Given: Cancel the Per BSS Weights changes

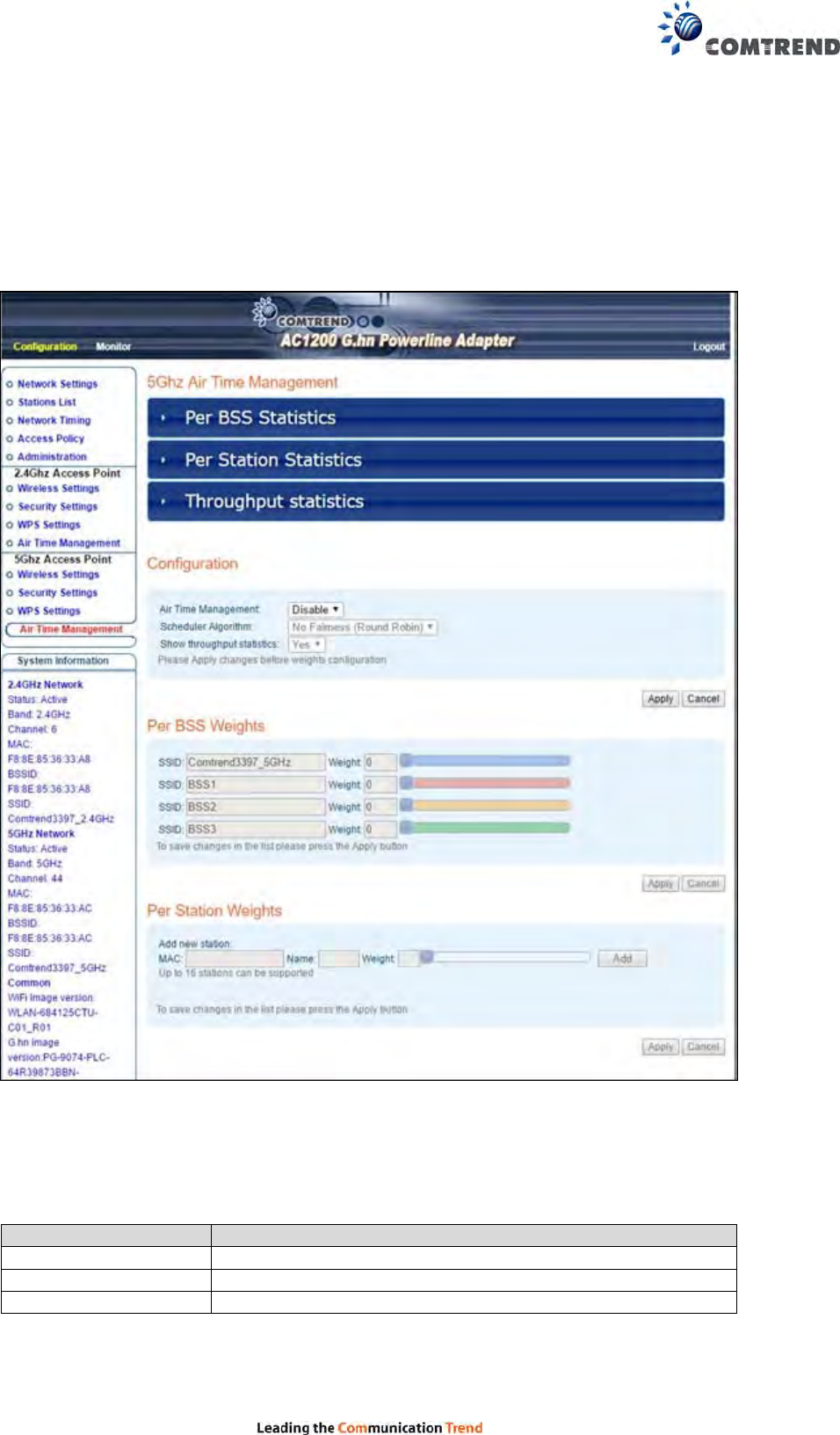Looking at the screenshot, I should (703, 884).
